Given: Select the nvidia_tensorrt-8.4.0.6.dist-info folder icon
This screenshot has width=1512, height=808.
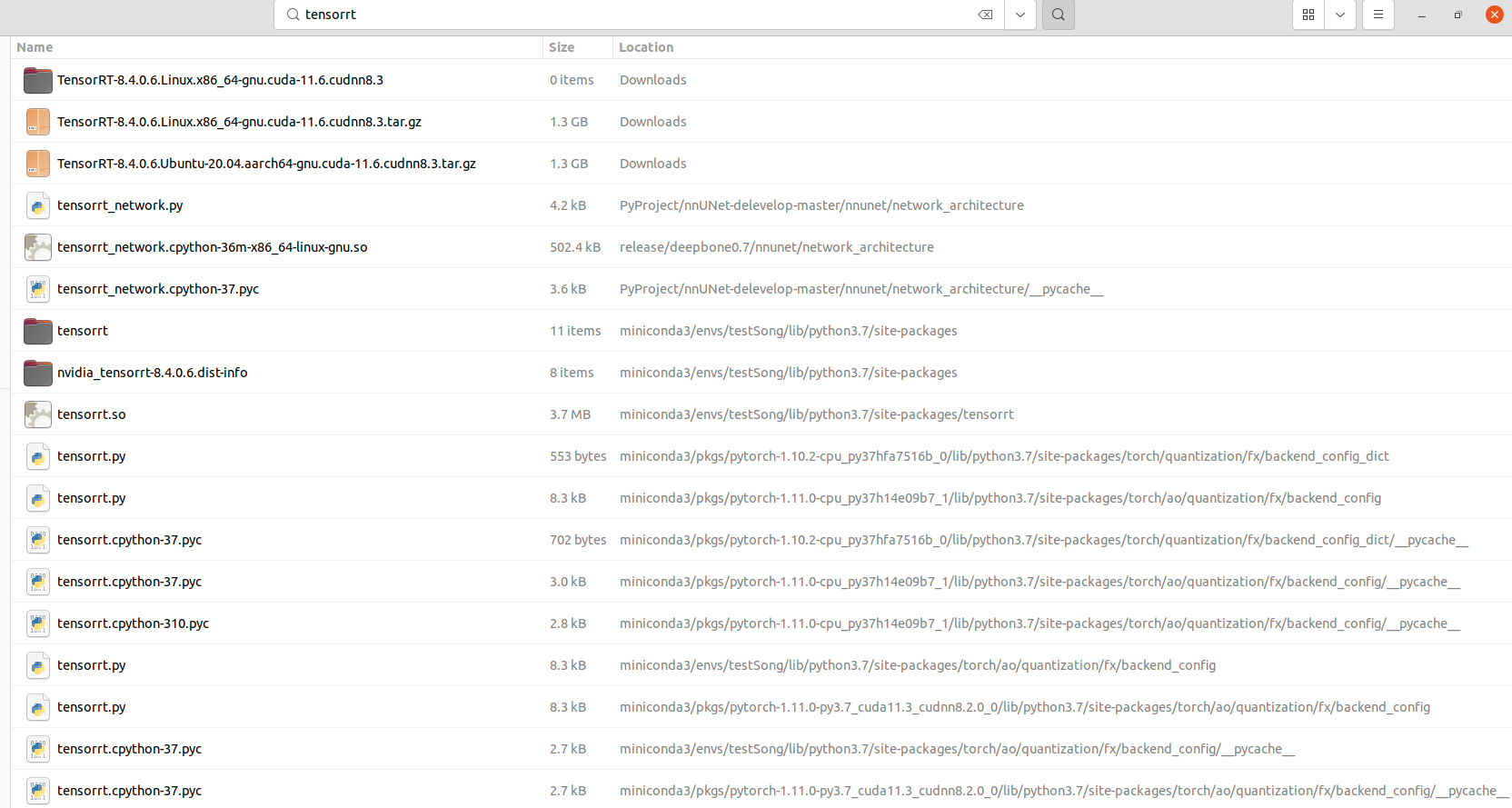Looking at the screenshot, I should point(38,373).
